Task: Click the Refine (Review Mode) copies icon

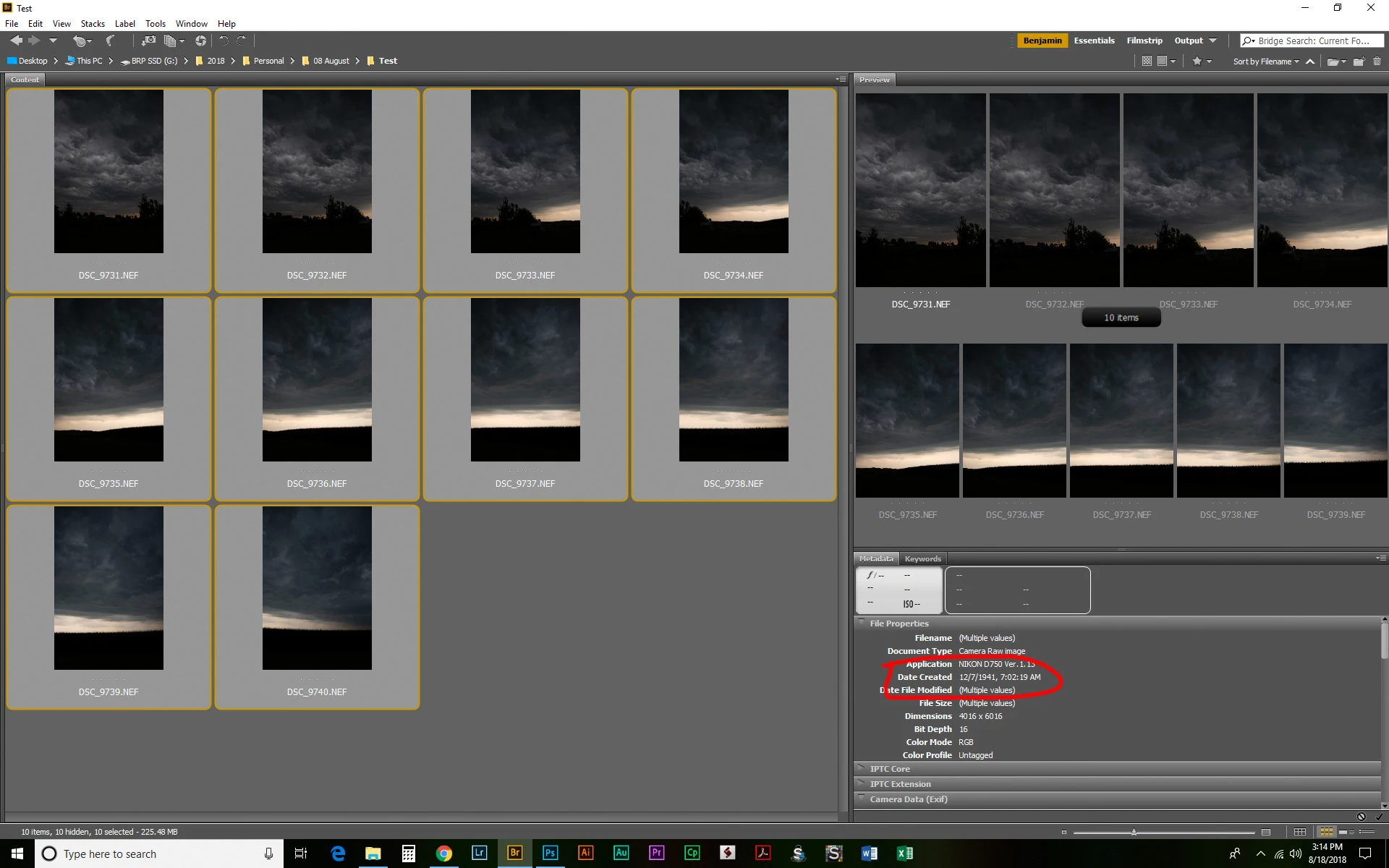Action: click(171, 41)
